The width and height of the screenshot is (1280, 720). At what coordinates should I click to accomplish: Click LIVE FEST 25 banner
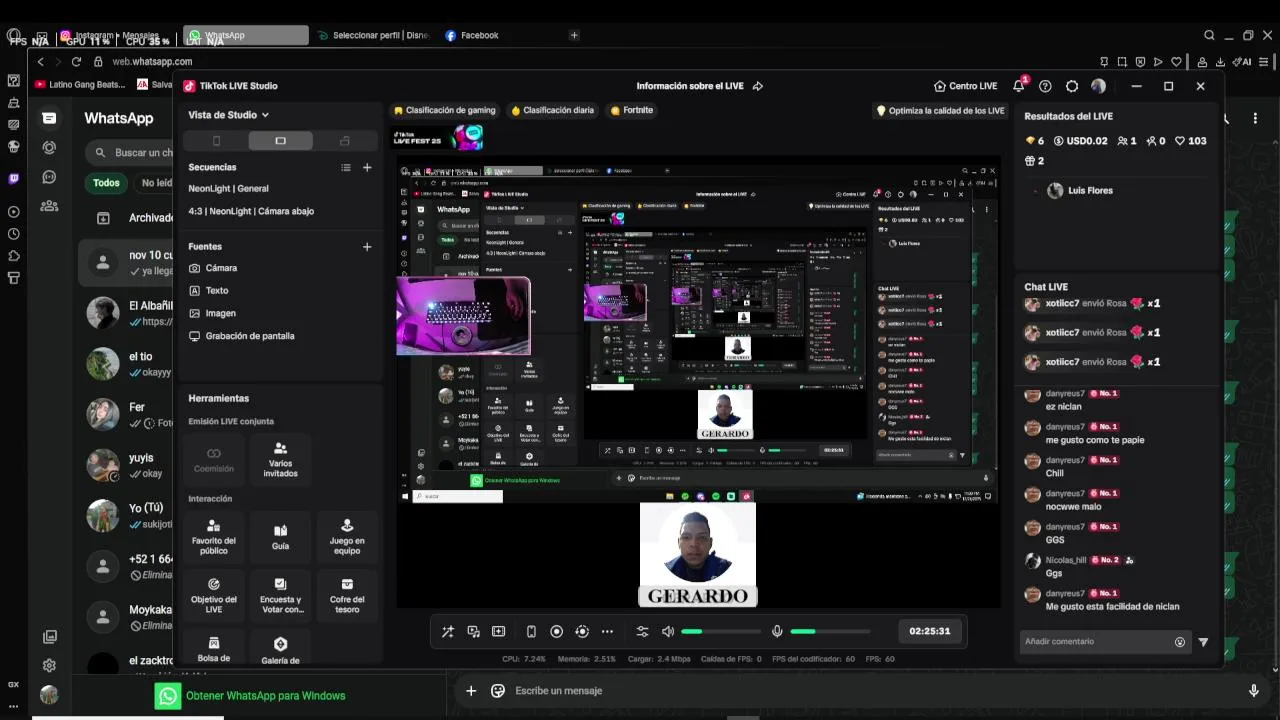tap(438, 137)
